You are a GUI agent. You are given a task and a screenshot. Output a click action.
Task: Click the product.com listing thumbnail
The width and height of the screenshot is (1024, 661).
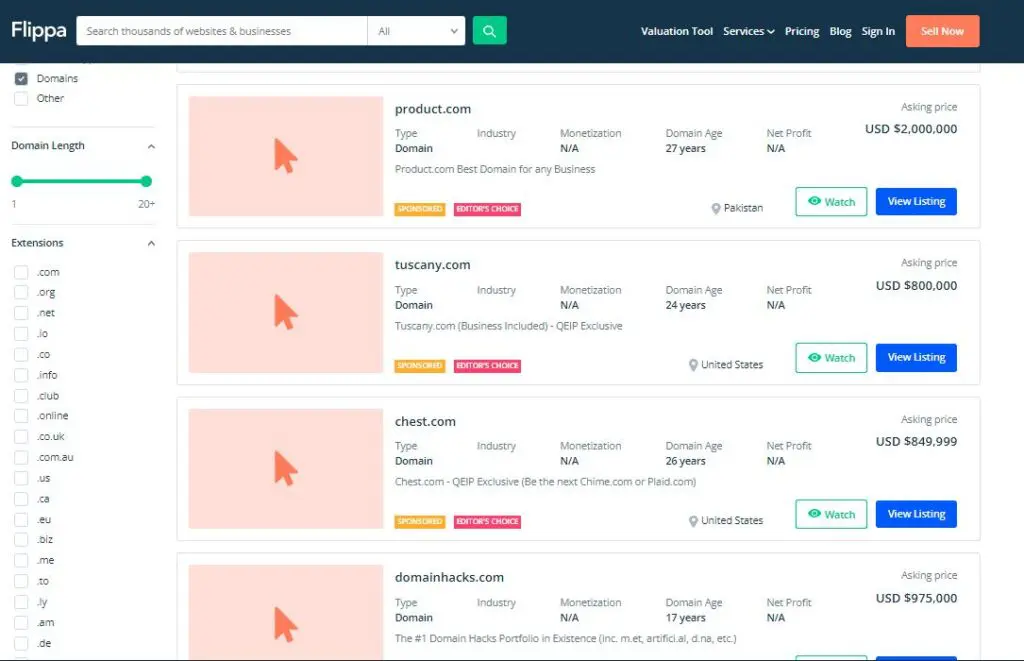[x=286, y=156]
